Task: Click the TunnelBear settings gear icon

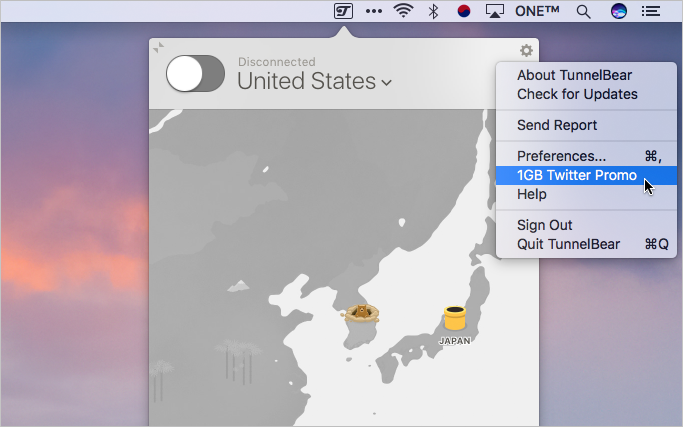Action: coord(526,51)
